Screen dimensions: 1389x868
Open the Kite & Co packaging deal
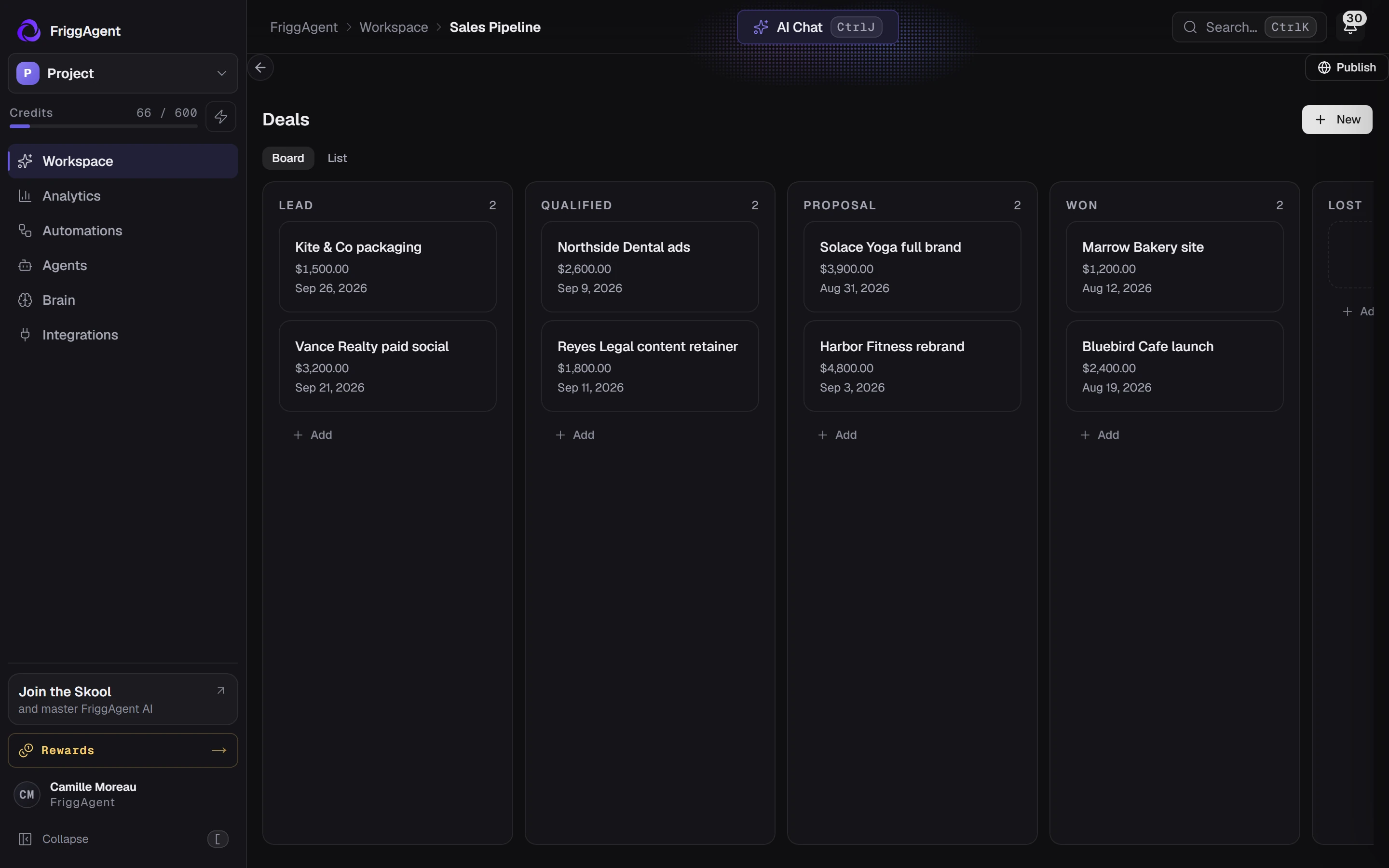click(x=387, y=267)
